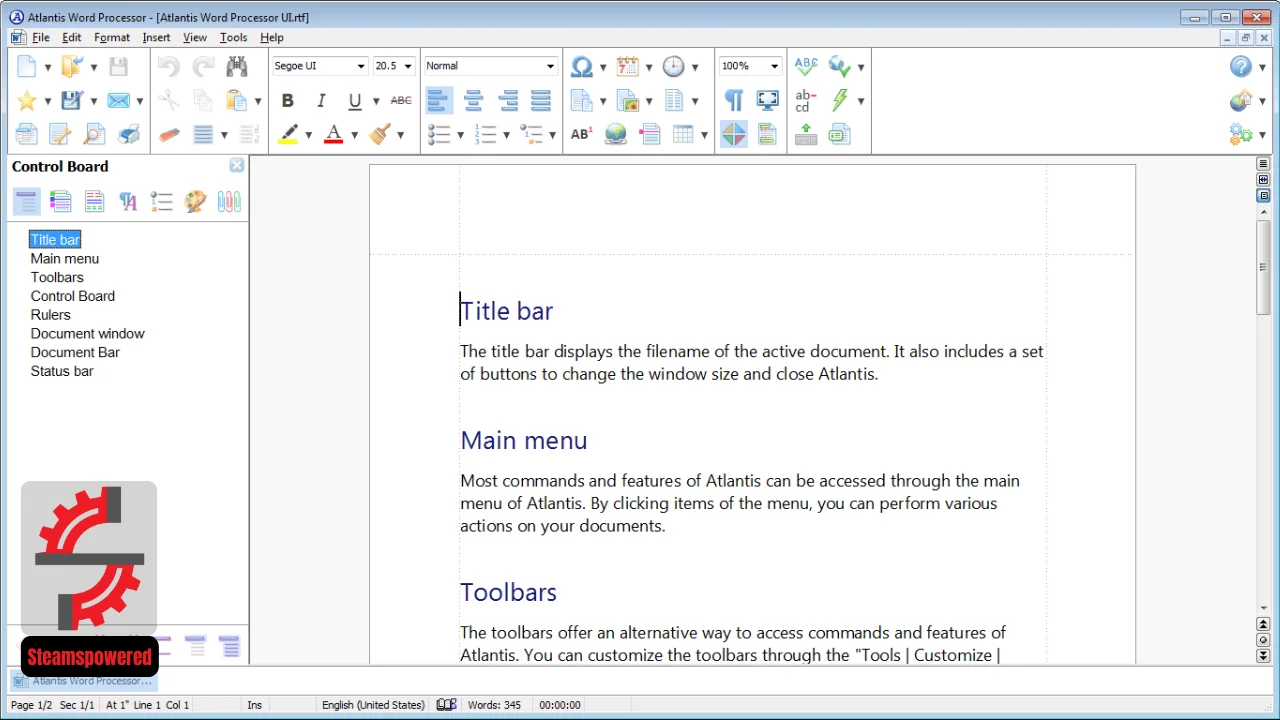Jump to Toolbars heading in Control Board

pos(57,277)
